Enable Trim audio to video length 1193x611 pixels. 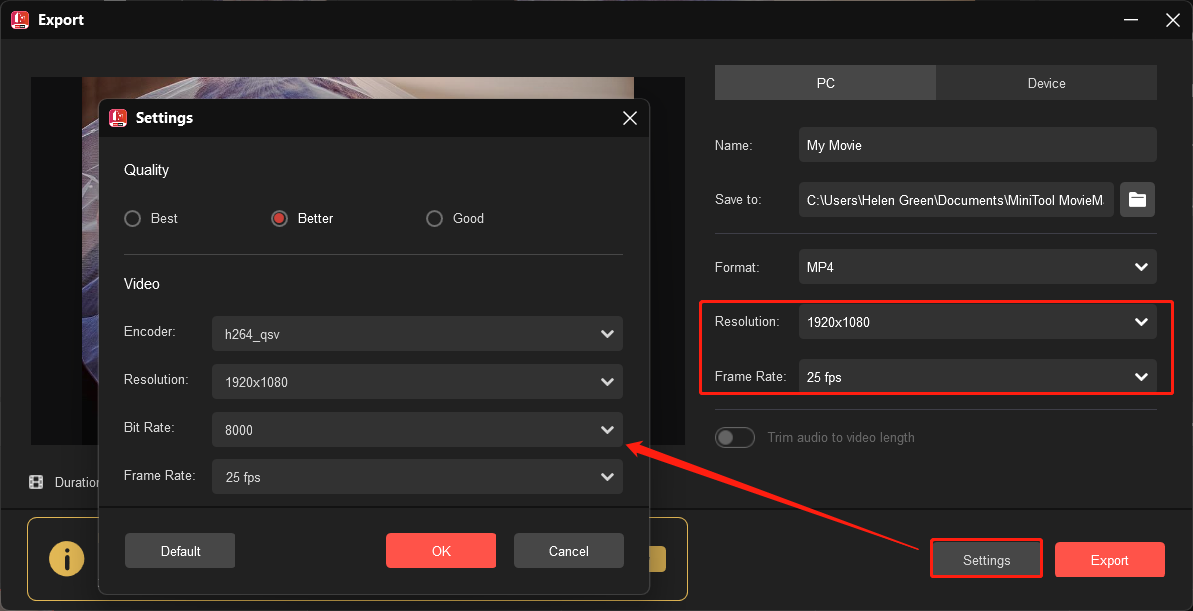[x=735, y=437]
